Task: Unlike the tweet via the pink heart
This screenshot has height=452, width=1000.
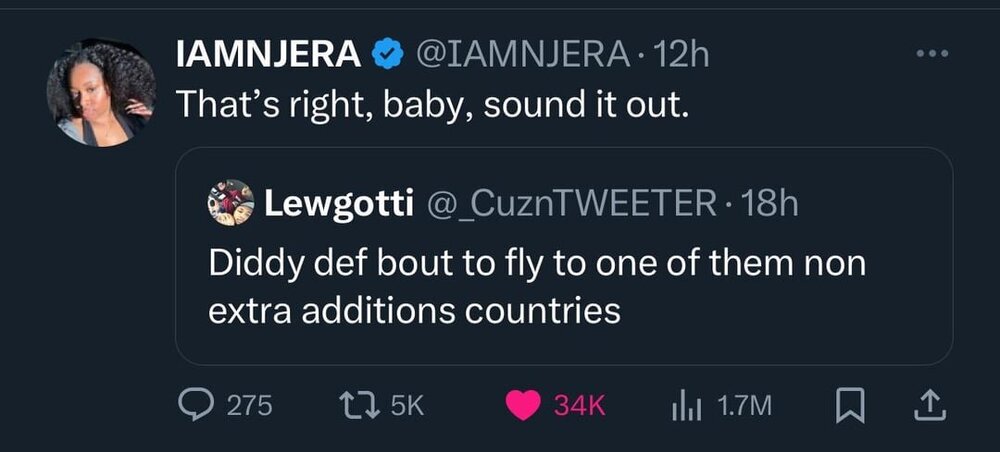Action: [521, 404]
